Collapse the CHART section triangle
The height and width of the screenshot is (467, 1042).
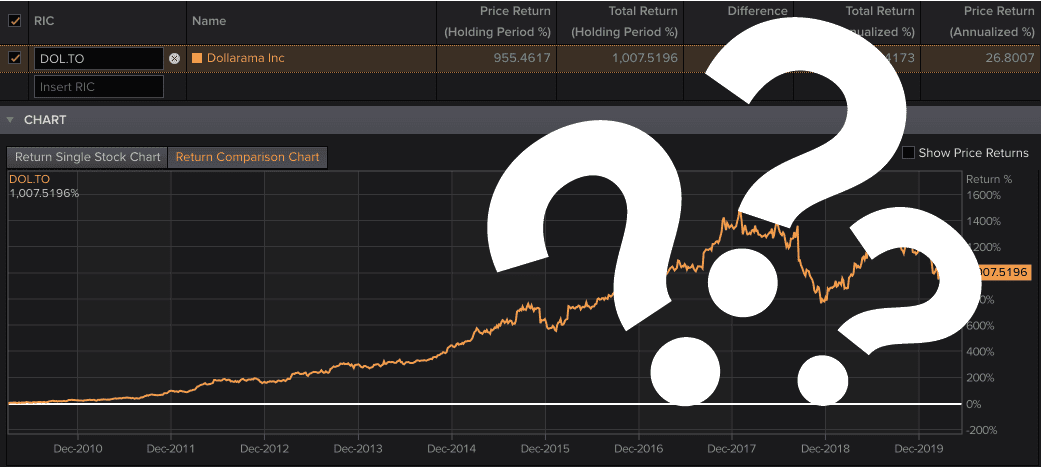pos(10,120)
